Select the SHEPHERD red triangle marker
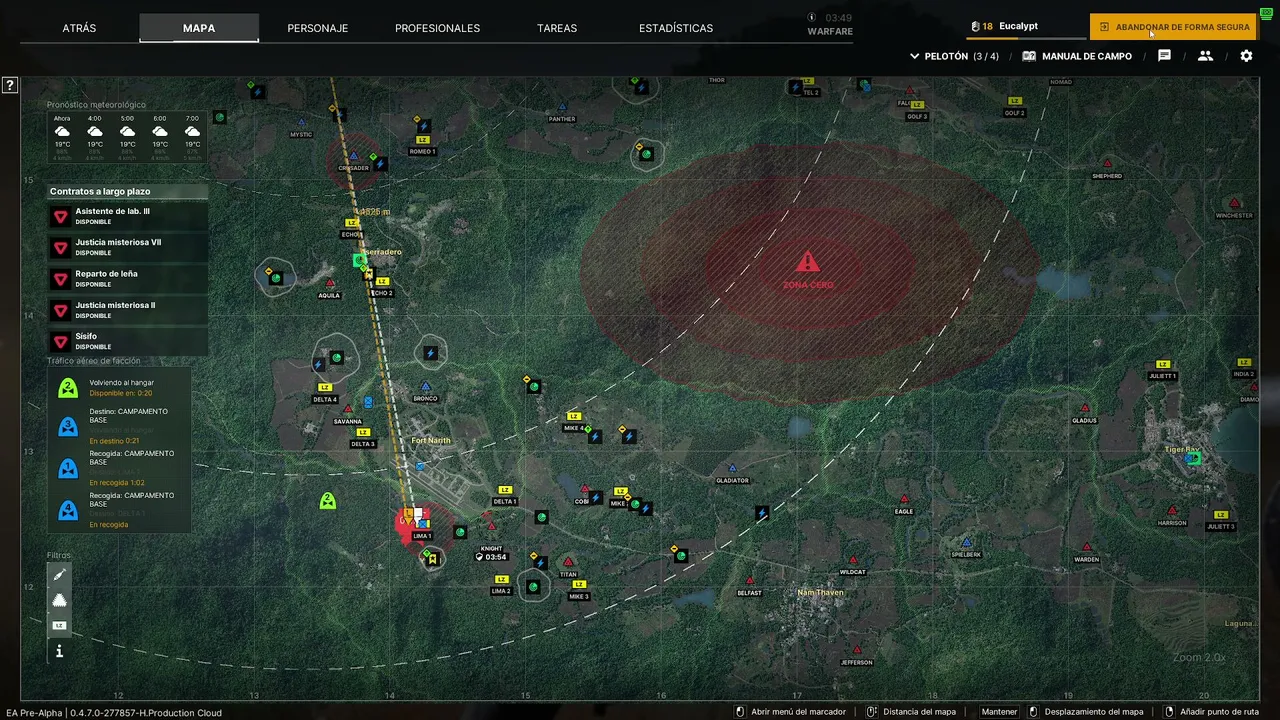Image resolution: width=1280 pixels, height=720 pixels. pos(1107,163)
